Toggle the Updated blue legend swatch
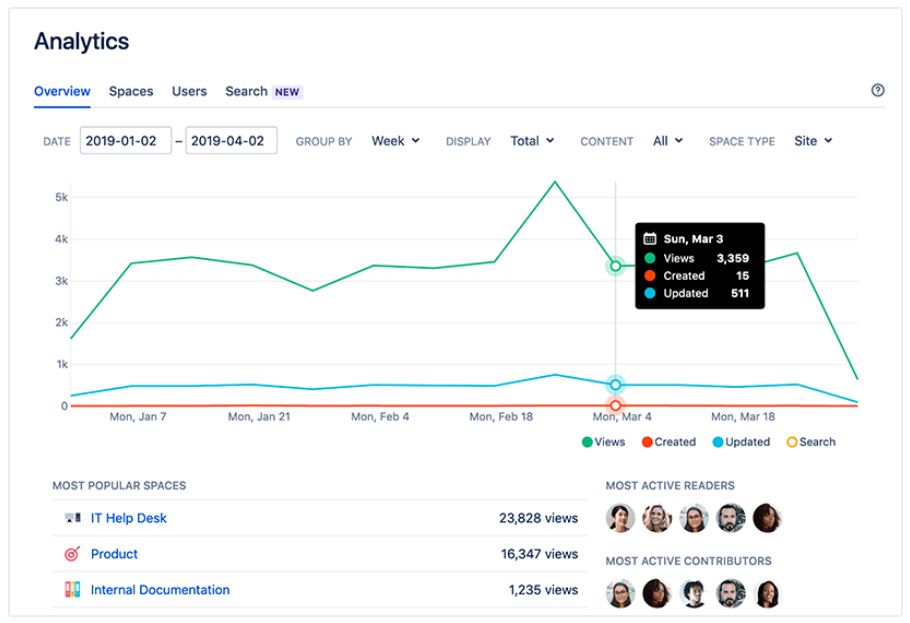The width and height of the screenshot is (910, 623). (718, 442)
